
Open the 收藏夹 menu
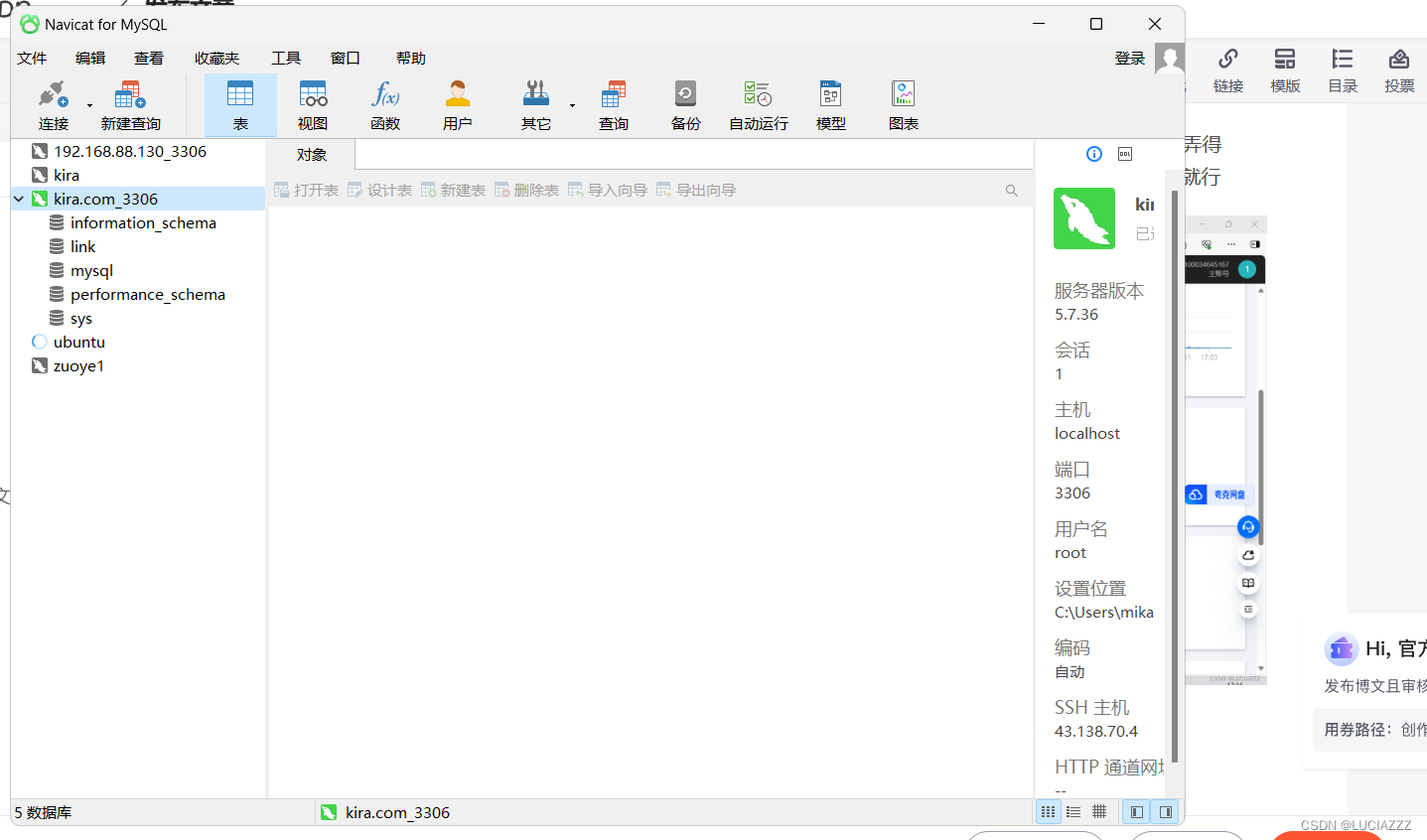(x=216, y=59)
